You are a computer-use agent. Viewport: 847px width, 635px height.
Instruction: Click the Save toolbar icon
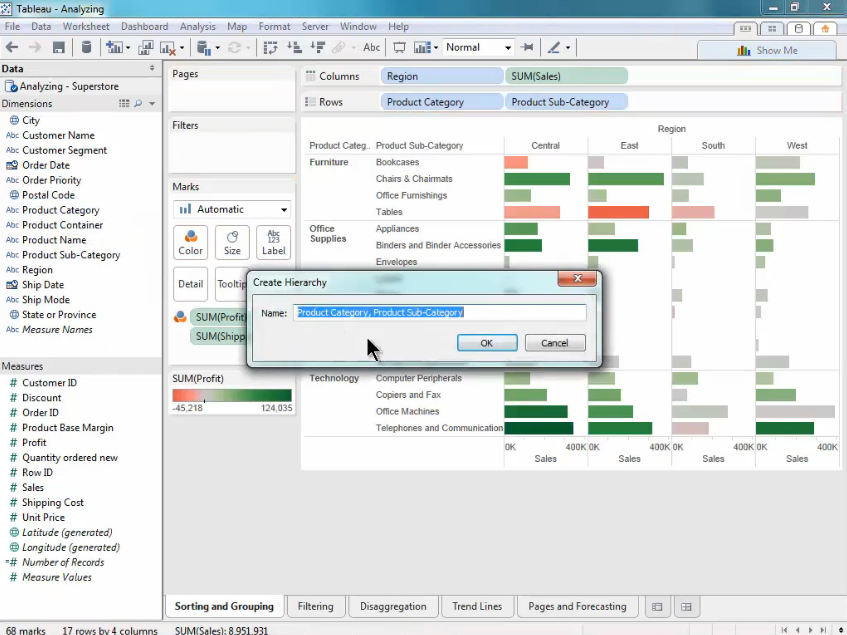coord(59,48)
